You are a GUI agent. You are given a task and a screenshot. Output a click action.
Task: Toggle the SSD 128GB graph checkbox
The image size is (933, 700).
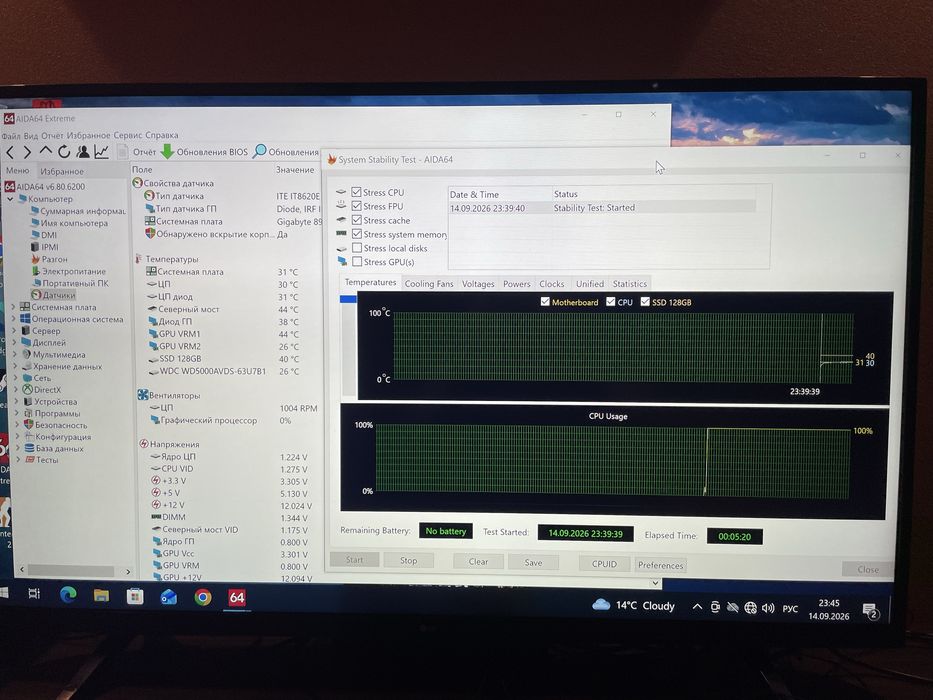pyautogui.click(x=645, y=302)
